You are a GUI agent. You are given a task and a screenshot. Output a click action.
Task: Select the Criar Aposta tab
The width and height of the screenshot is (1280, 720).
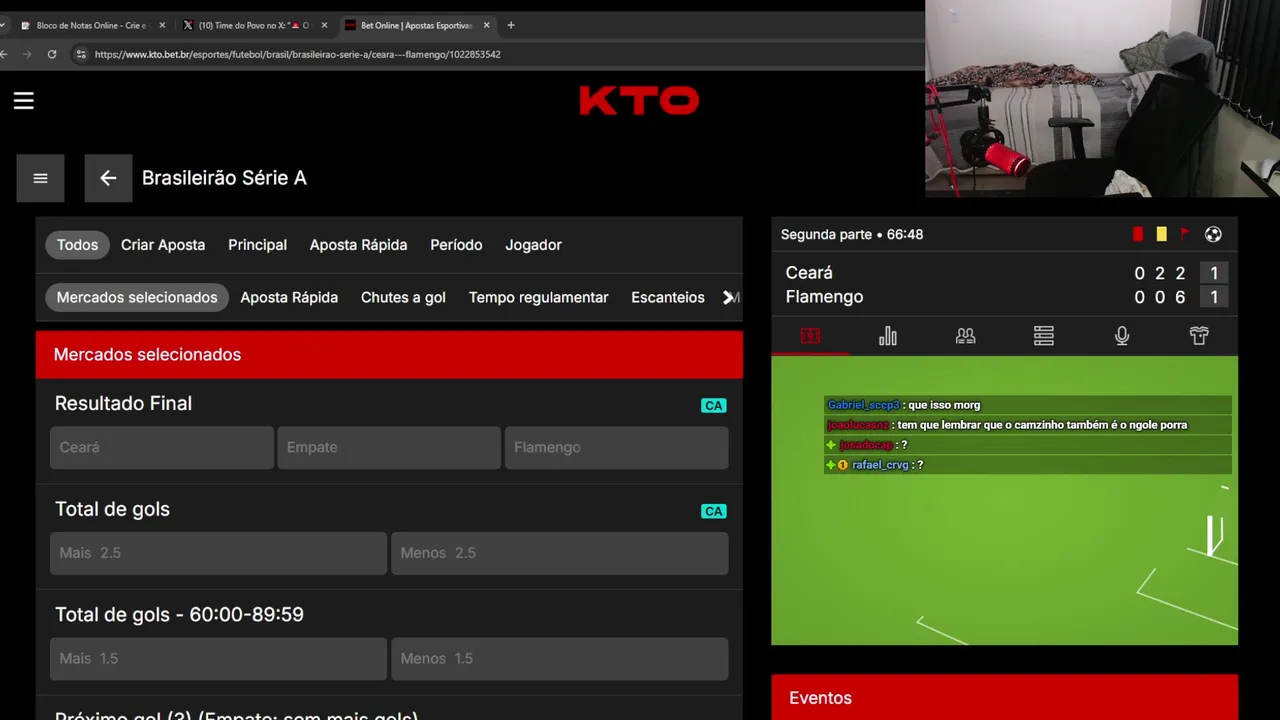point(163,245)
